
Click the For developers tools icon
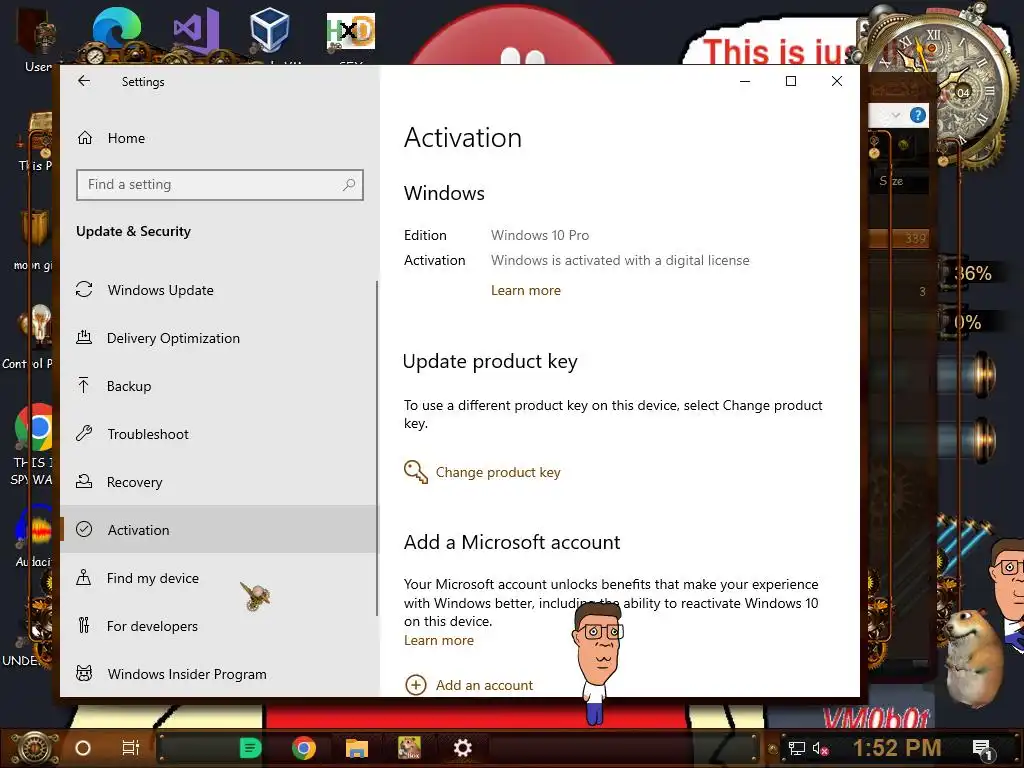84,625
